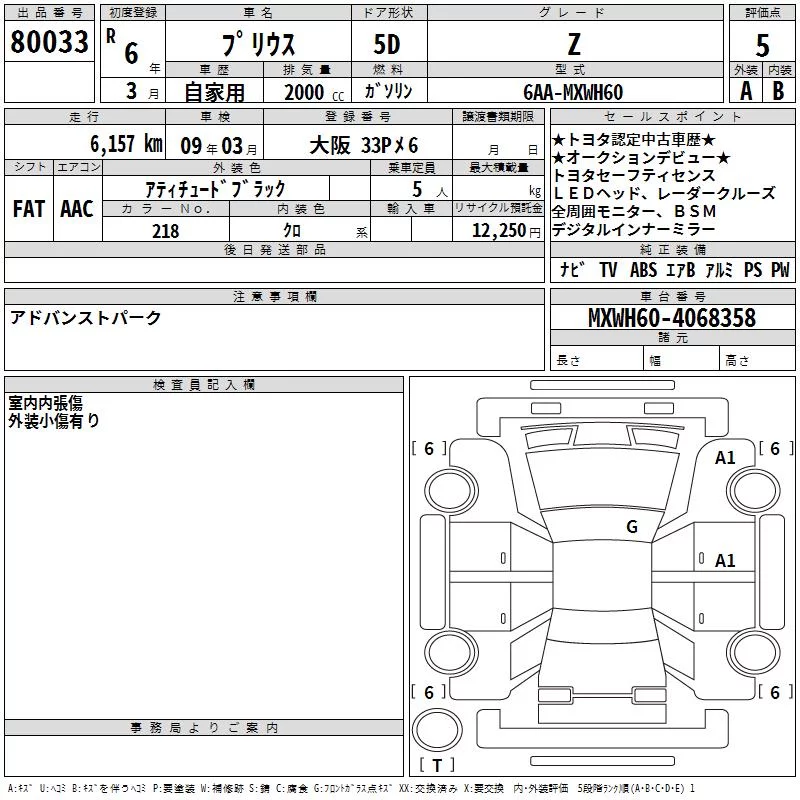
Task: Click the mileage value 6,157 km
Action: [x=126, y=144]
